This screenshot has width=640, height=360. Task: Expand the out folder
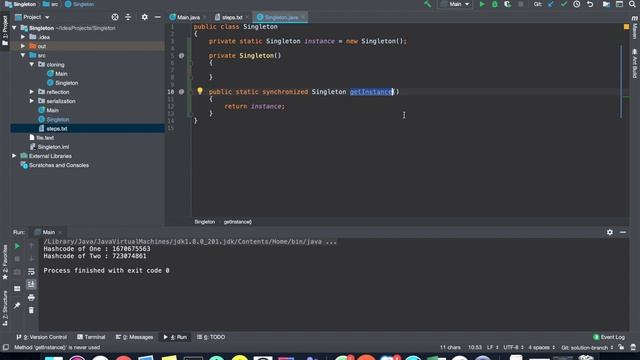[x=23, y=46]
